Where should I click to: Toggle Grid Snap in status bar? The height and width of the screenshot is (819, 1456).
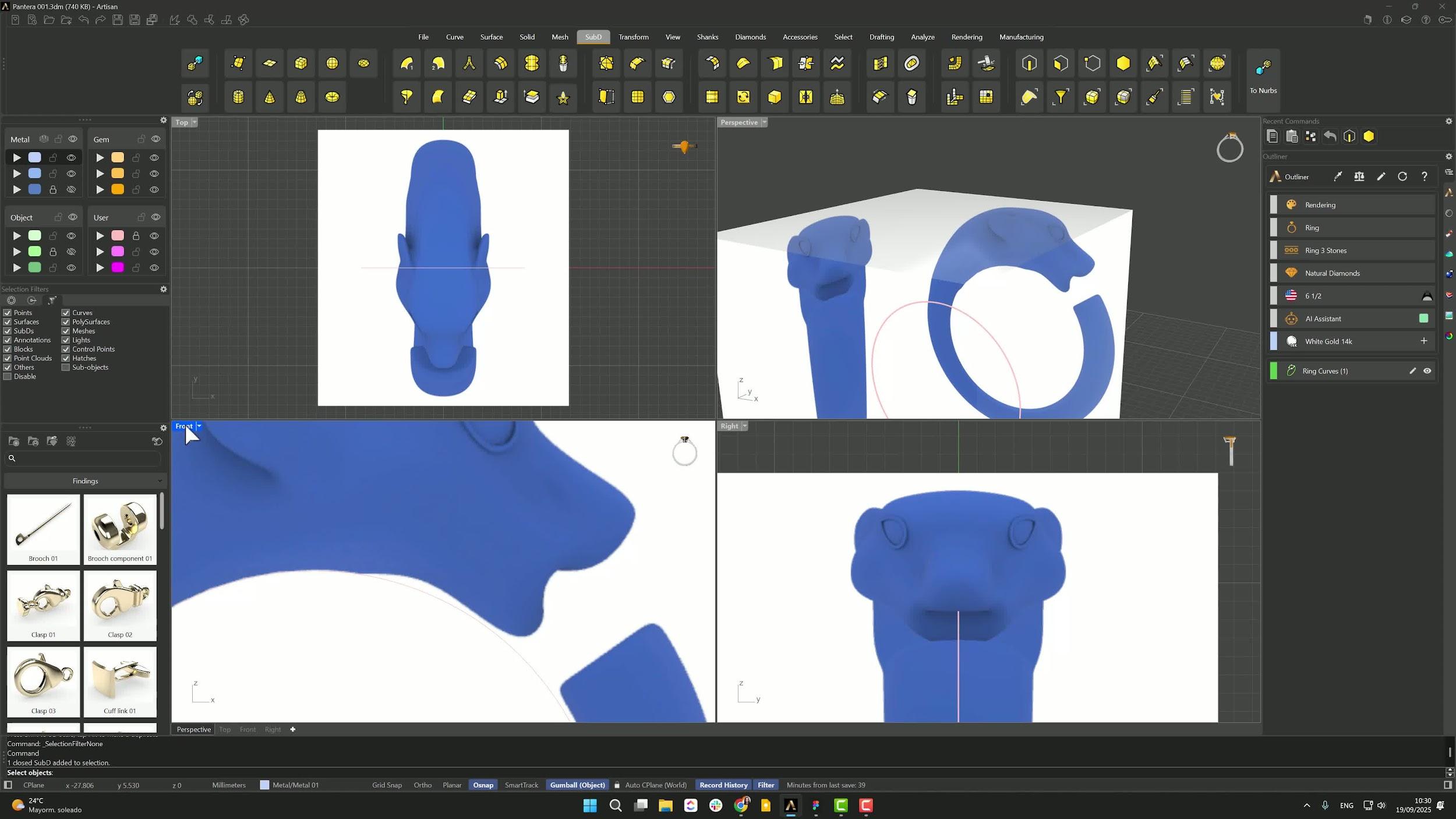click(387, 785)
